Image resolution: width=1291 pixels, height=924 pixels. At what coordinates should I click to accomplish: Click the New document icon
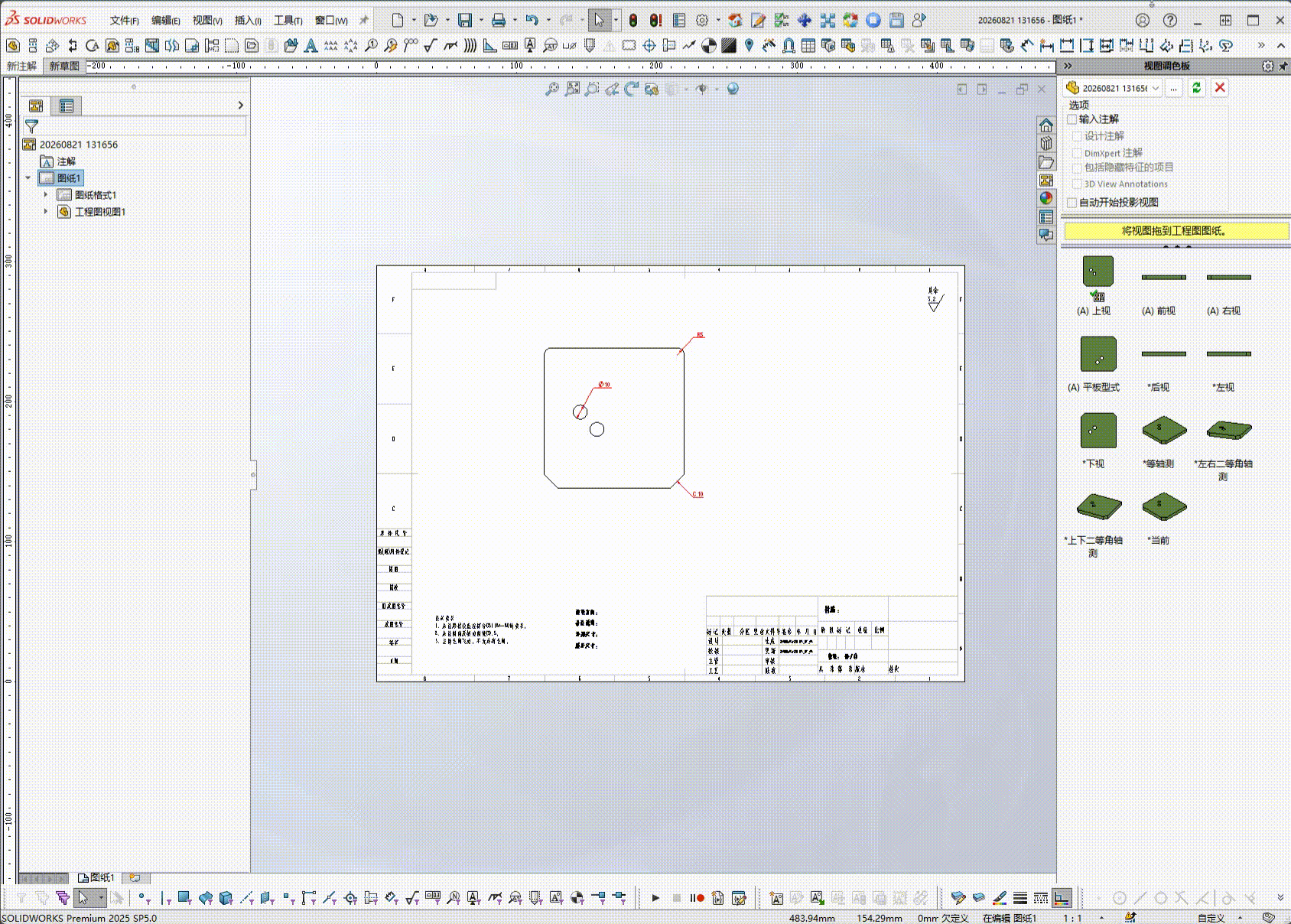point(398,21)
